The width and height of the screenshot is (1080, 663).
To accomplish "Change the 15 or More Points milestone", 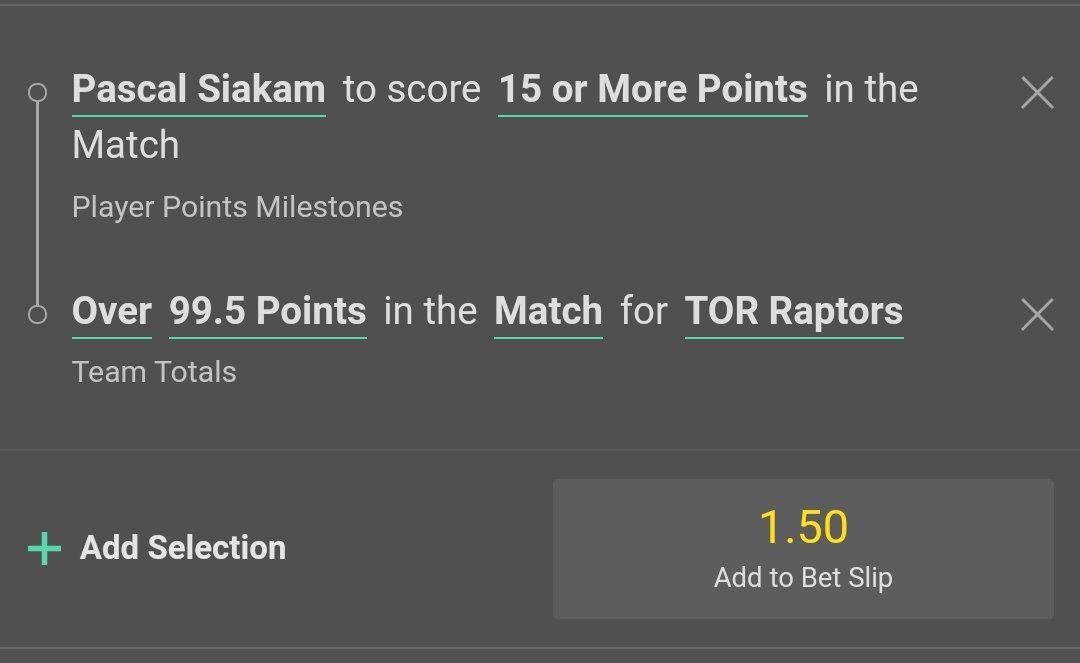I will point(652,90).
